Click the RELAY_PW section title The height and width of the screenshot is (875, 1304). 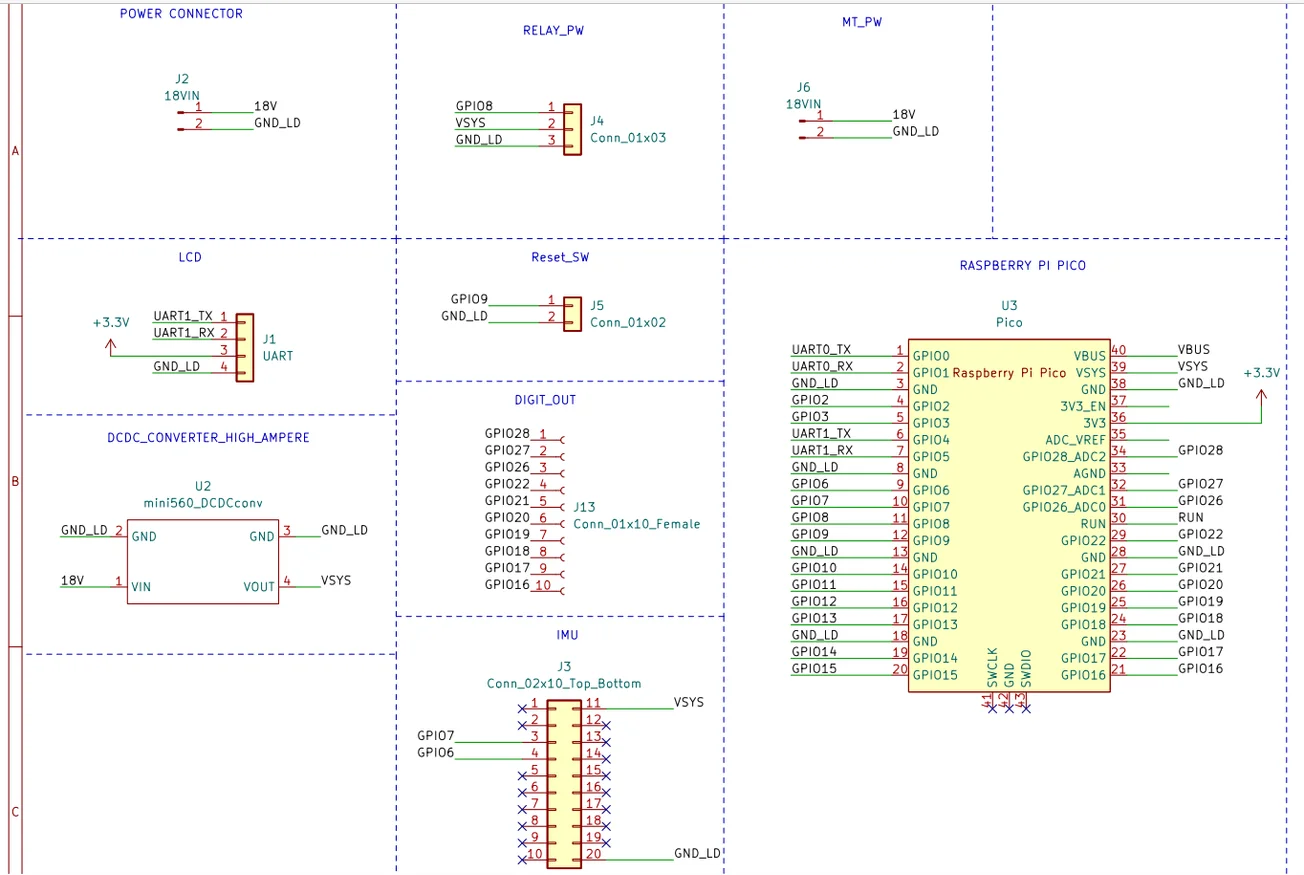pyautogui.click(x=553, y=30)
